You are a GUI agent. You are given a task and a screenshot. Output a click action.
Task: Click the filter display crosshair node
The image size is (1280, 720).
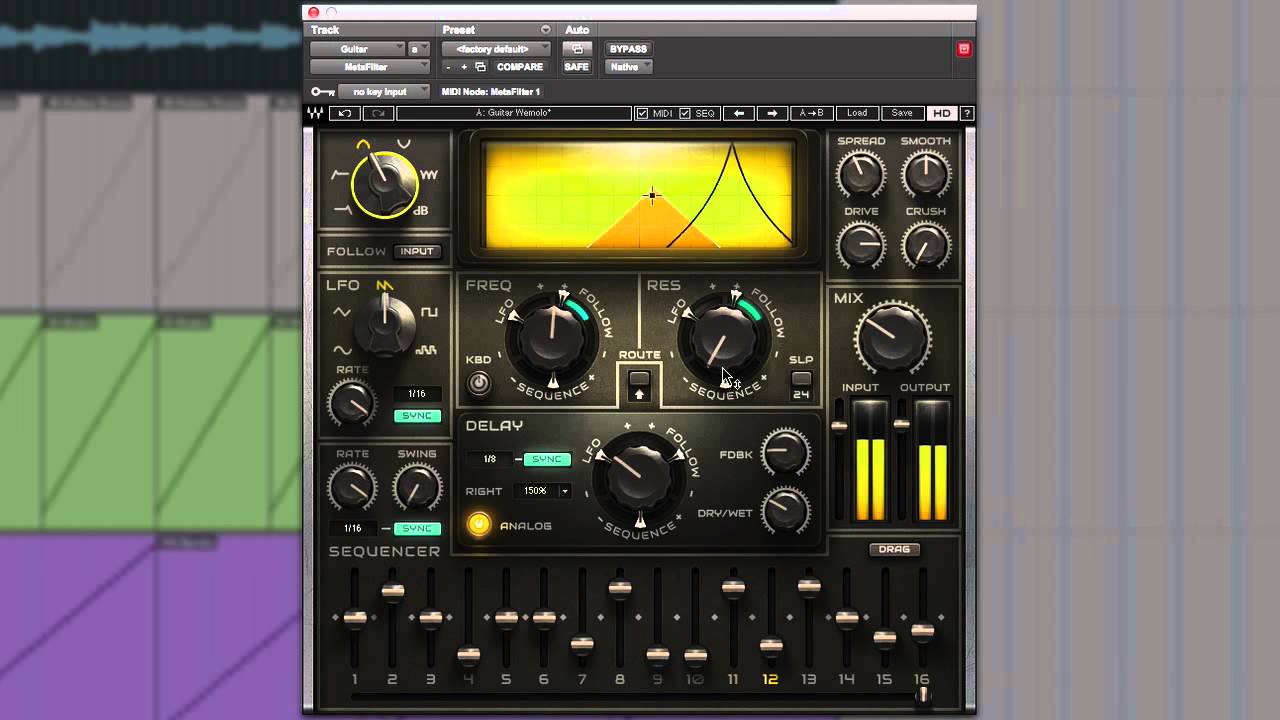tap(652, 196)
